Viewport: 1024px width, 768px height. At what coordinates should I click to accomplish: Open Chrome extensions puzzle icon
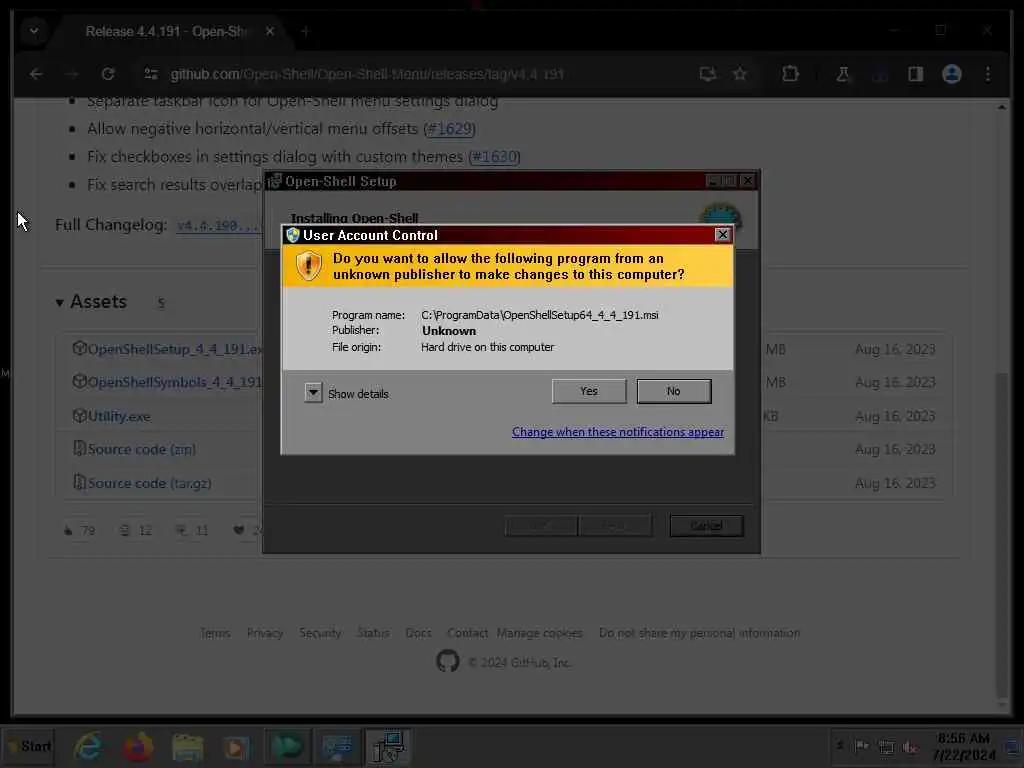tap(790, 74)
